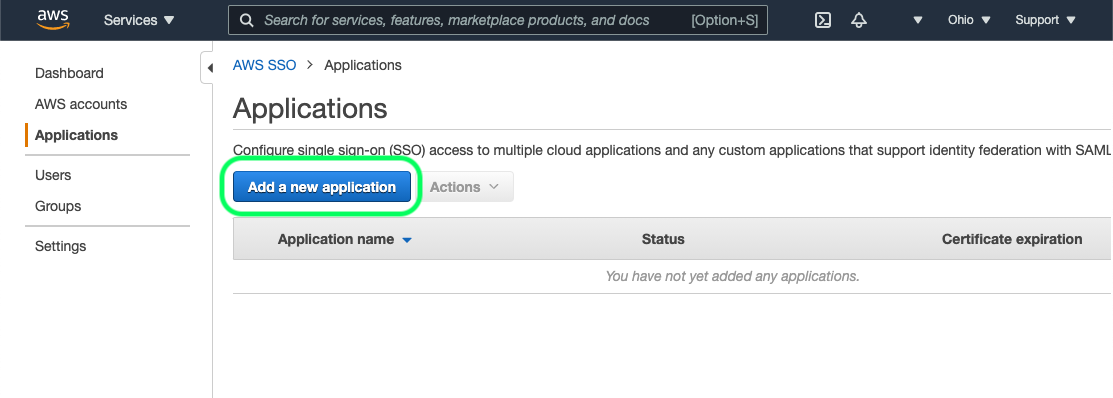Open AWS accounts in sidebar

[x=81, y=104]
